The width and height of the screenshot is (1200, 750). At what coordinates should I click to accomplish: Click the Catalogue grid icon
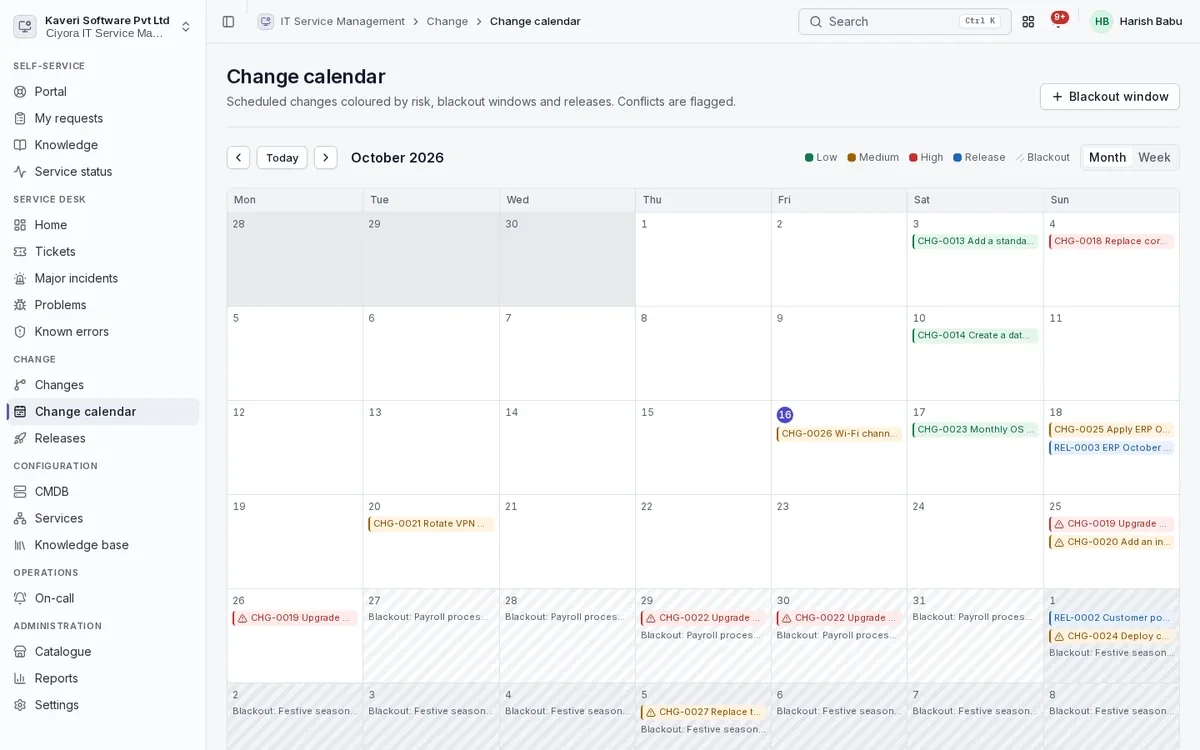pos(20,652)
